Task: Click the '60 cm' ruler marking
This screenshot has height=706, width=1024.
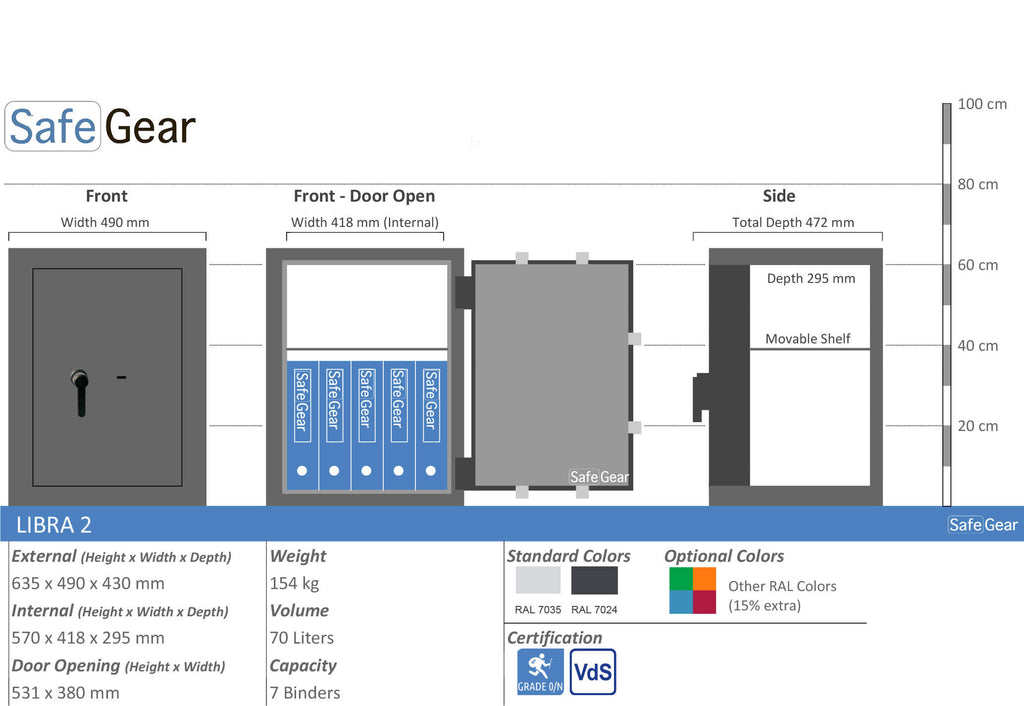Action: click(978, 265)
